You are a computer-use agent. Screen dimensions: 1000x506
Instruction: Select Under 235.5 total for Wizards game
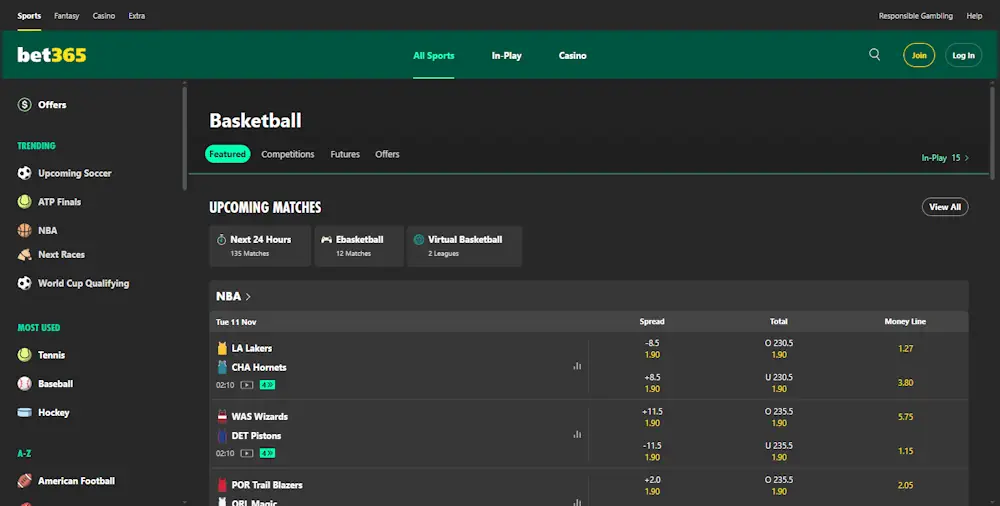[x=779, y=451]
